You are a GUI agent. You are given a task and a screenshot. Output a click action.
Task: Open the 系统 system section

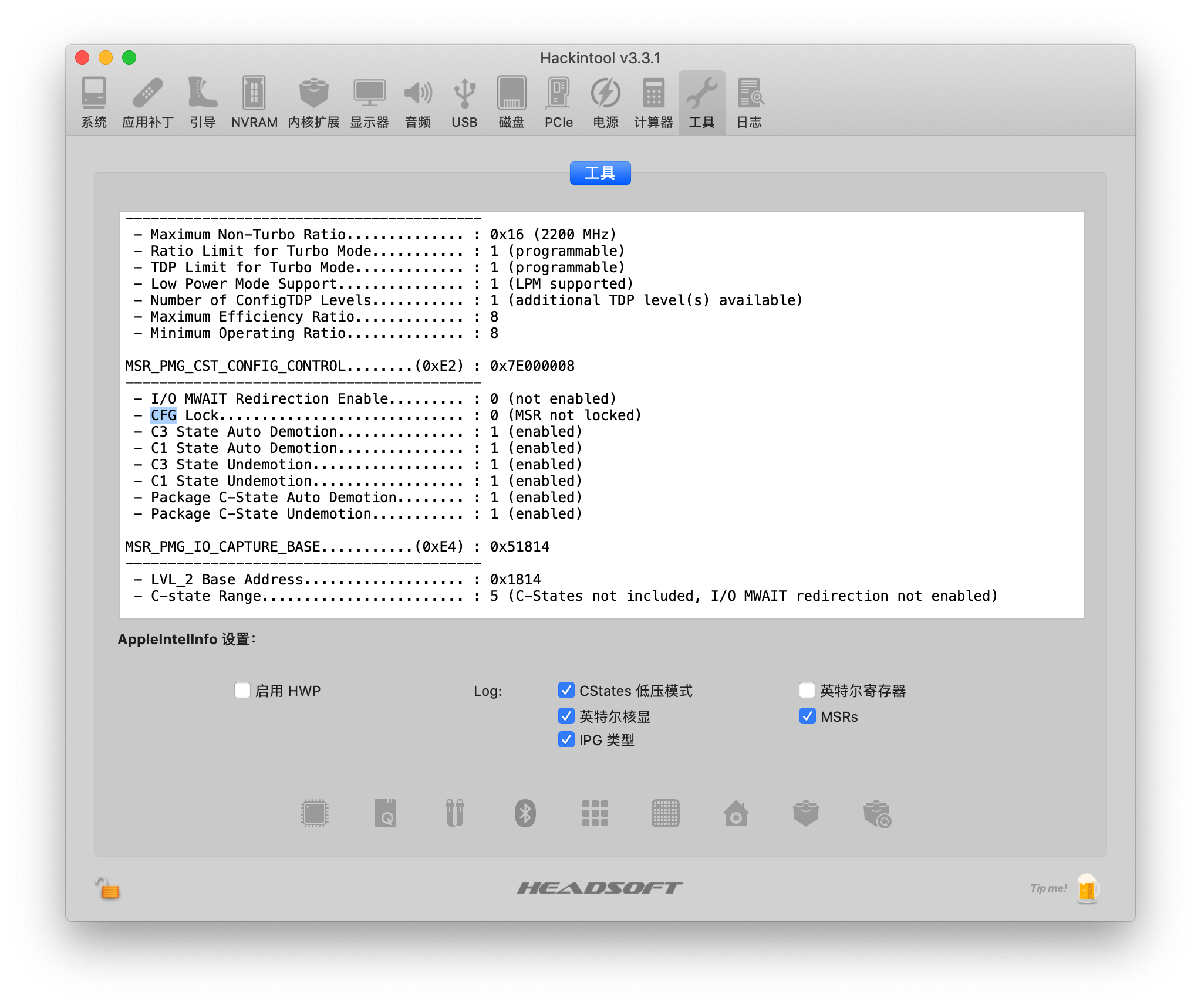click(x=93, y=102)
